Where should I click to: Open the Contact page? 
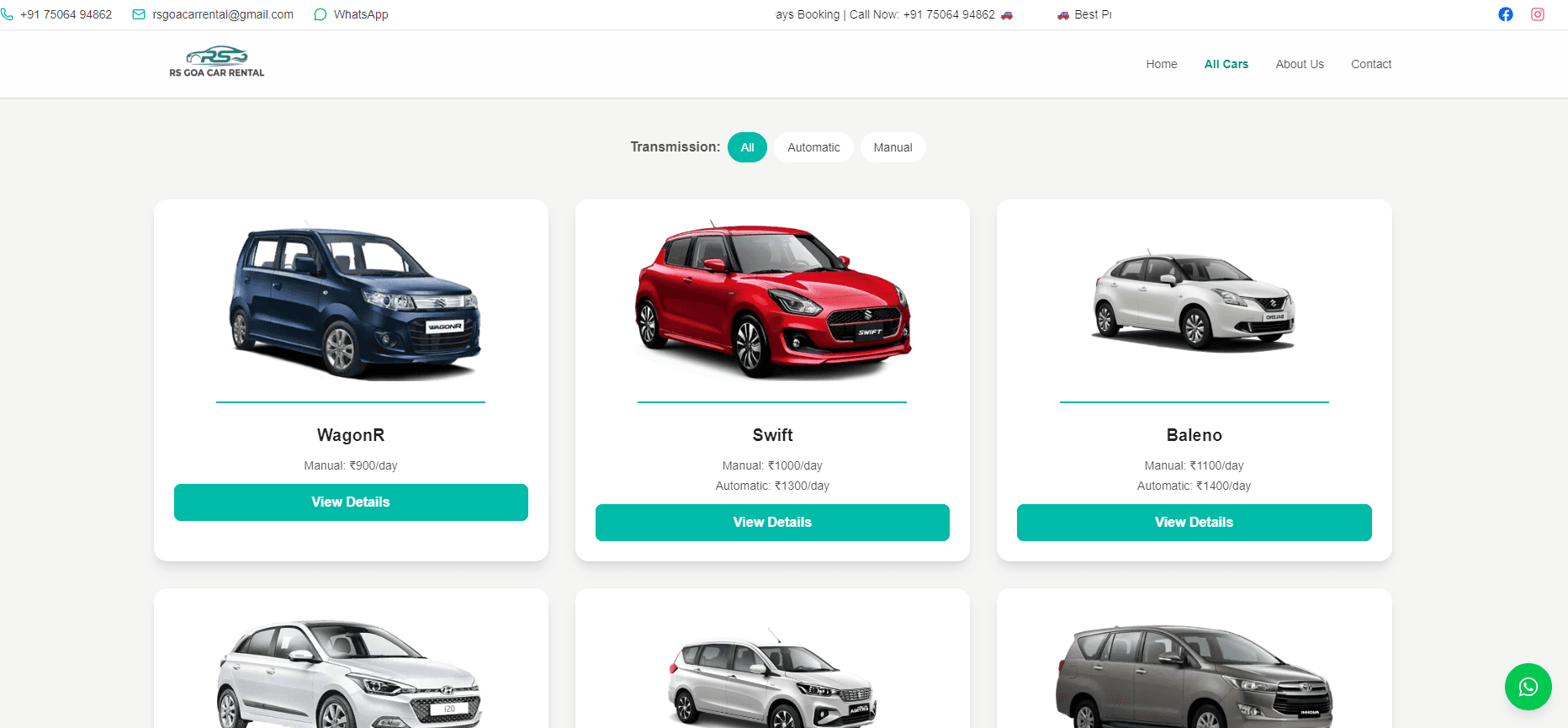coord(1371,64)
